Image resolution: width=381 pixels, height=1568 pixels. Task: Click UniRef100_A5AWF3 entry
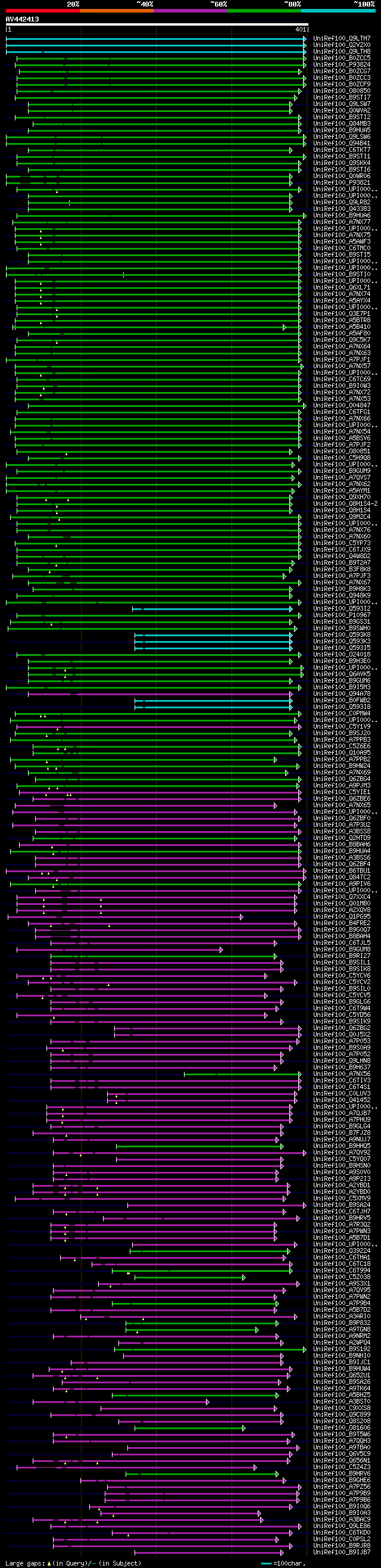pyautogui.click(x=342, y=242)
